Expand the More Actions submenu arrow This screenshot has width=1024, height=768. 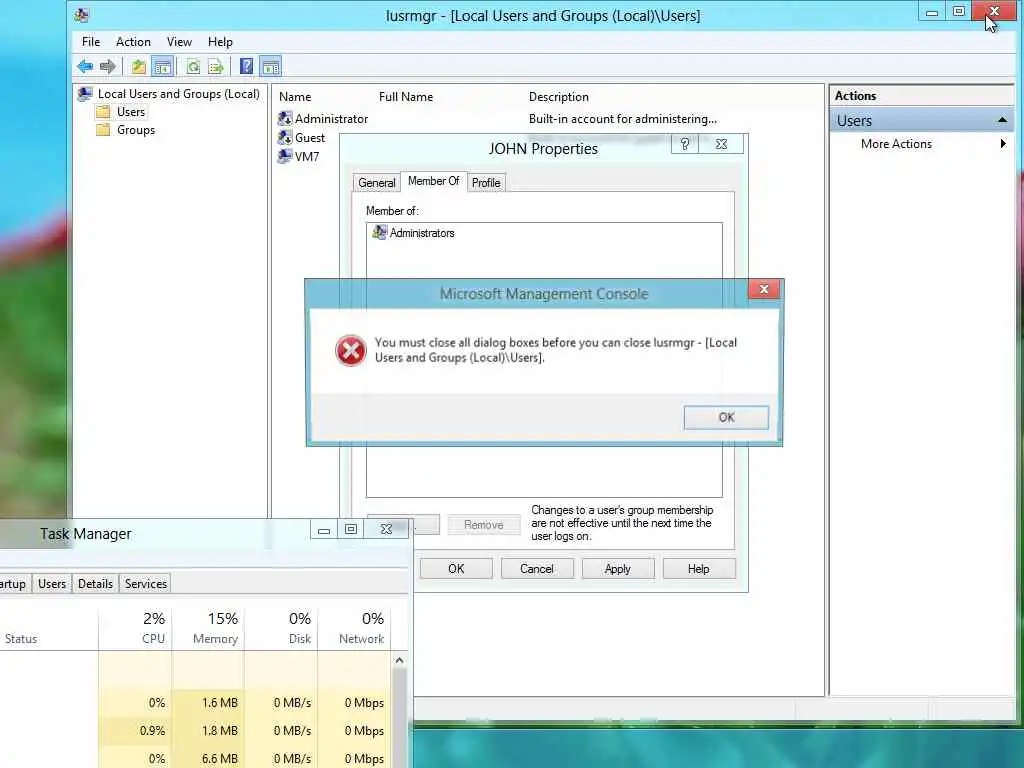pyautogui.click(x=1003, y=144)
